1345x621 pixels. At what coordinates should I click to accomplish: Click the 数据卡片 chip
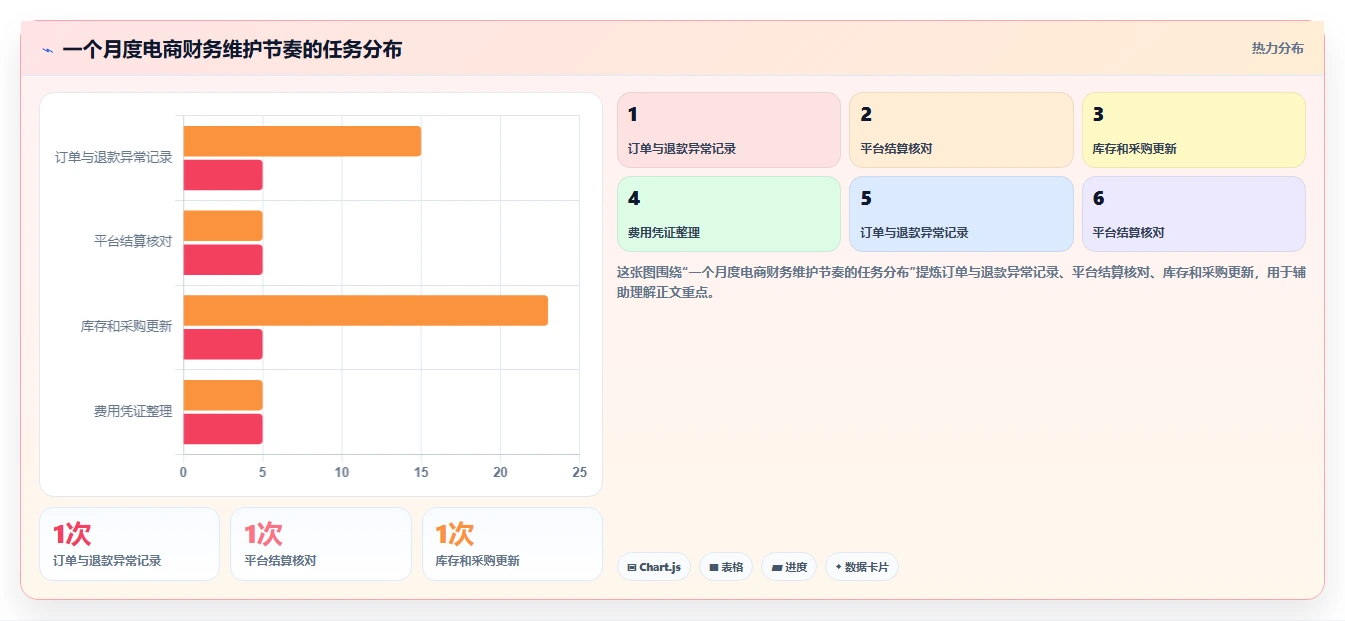[x=861, y=567]
